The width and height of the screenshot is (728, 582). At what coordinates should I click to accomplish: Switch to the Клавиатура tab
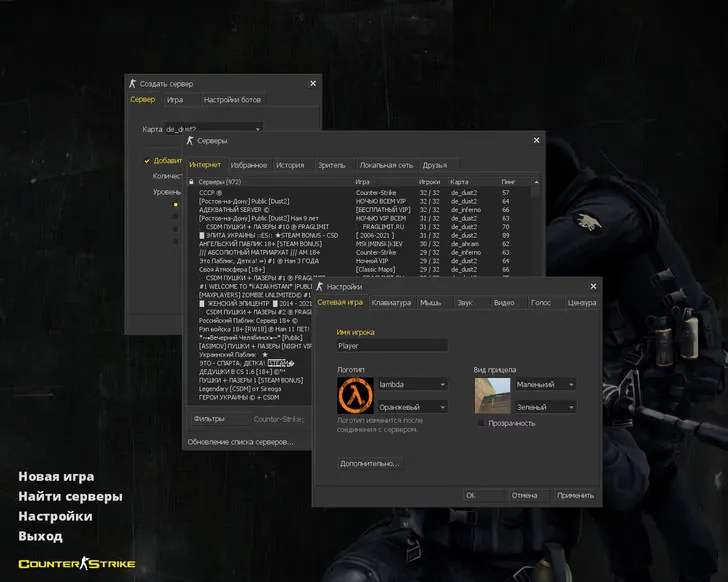pos(390,302)
